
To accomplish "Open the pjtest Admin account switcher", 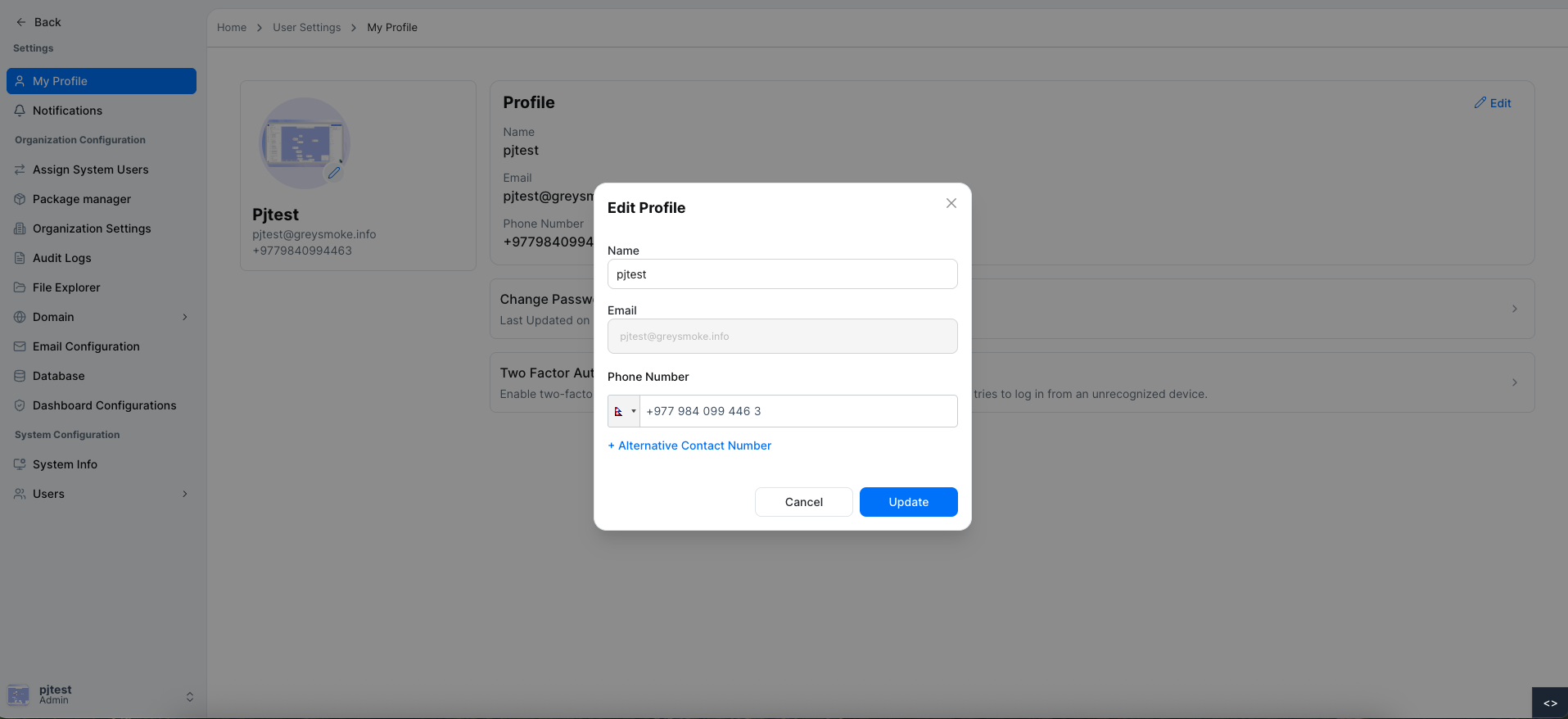I will click(x=189, y=696).
